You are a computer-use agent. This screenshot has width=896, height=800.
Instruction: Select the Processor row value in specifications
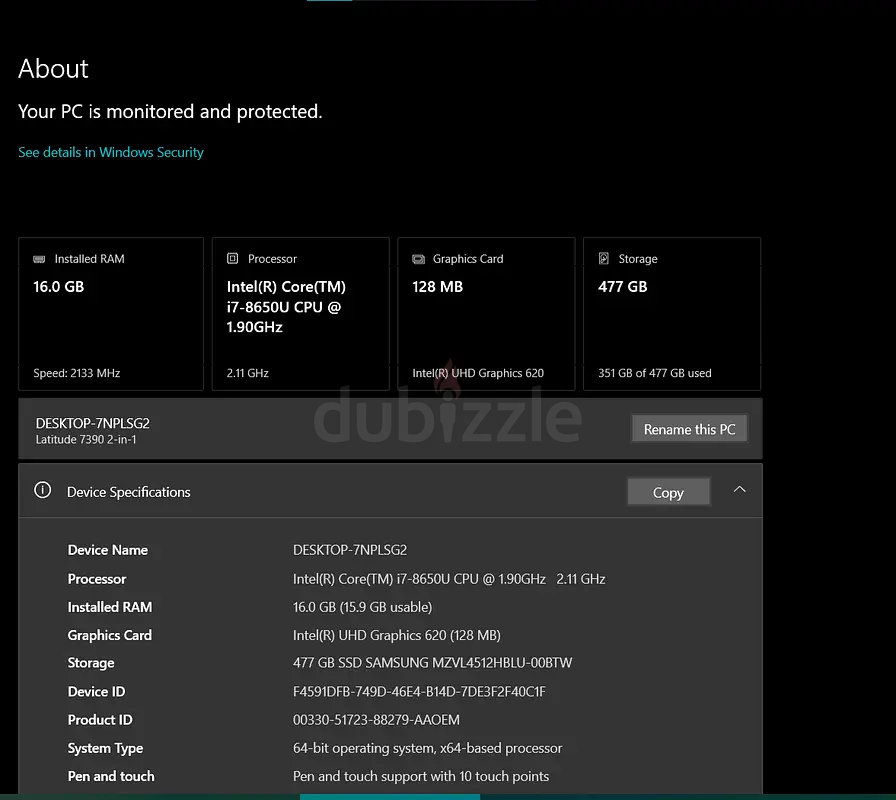pos(449,579)
